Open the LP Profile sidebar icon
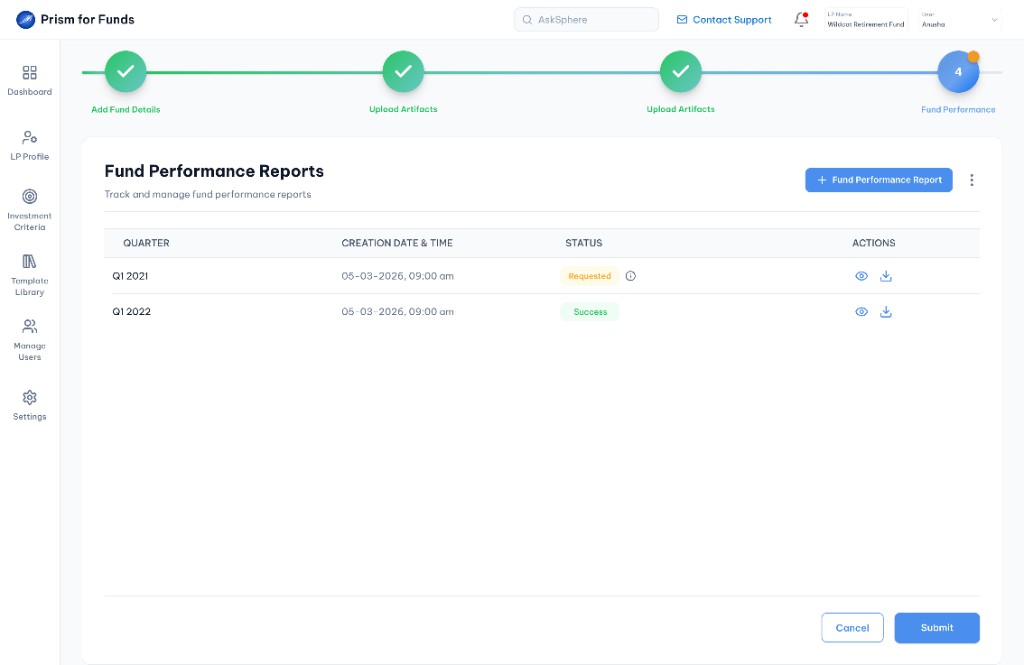Viewport: 1024px width, 665px height. click(29, 137)
